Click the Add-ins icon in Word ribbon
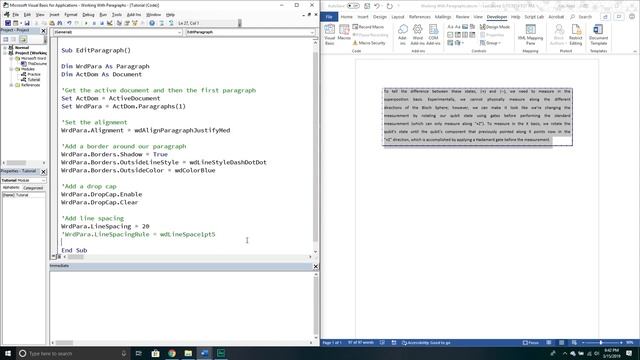 point(403,35)
